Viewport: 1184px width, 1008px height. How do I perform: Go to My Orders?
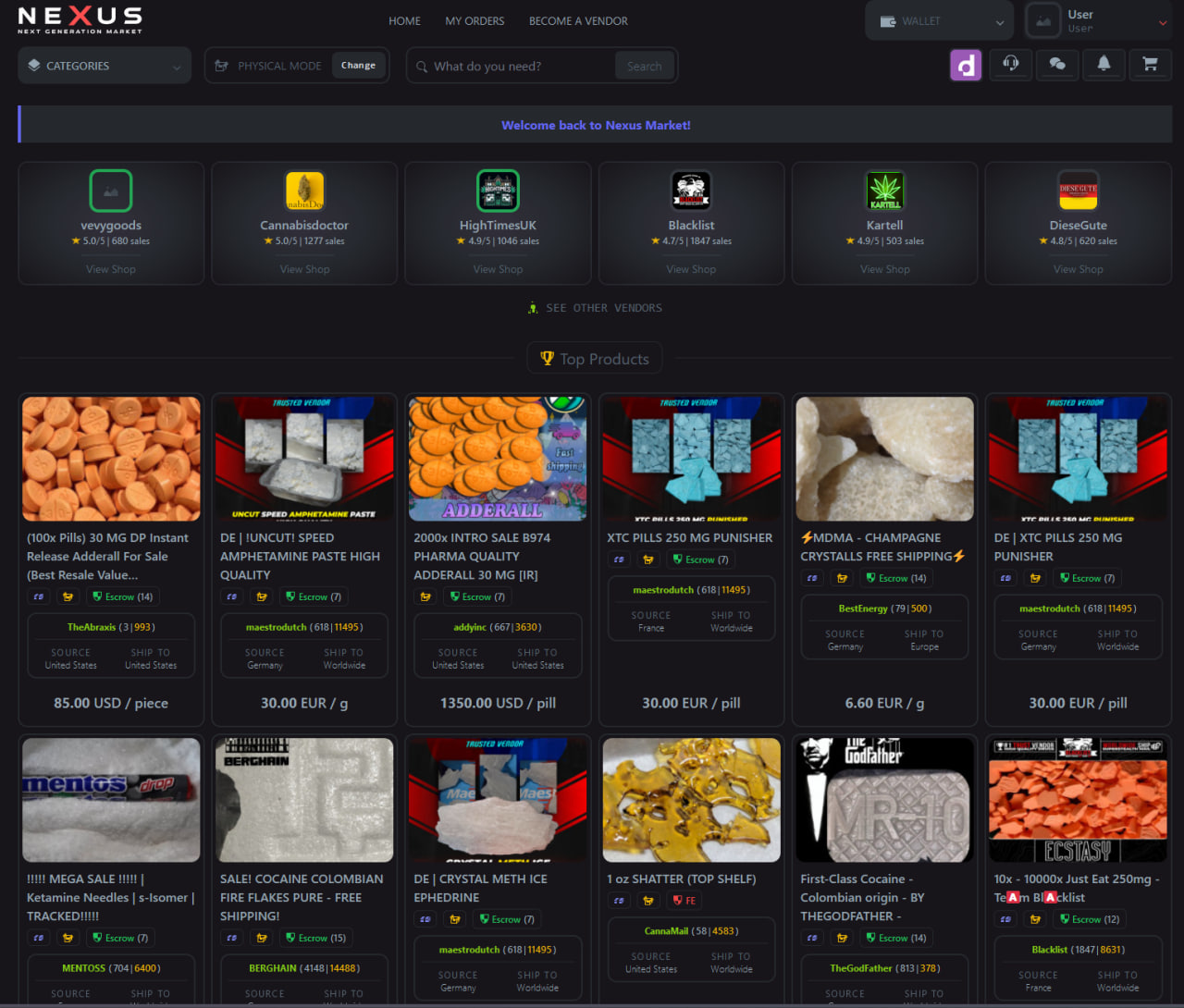(x=475, y=20)
